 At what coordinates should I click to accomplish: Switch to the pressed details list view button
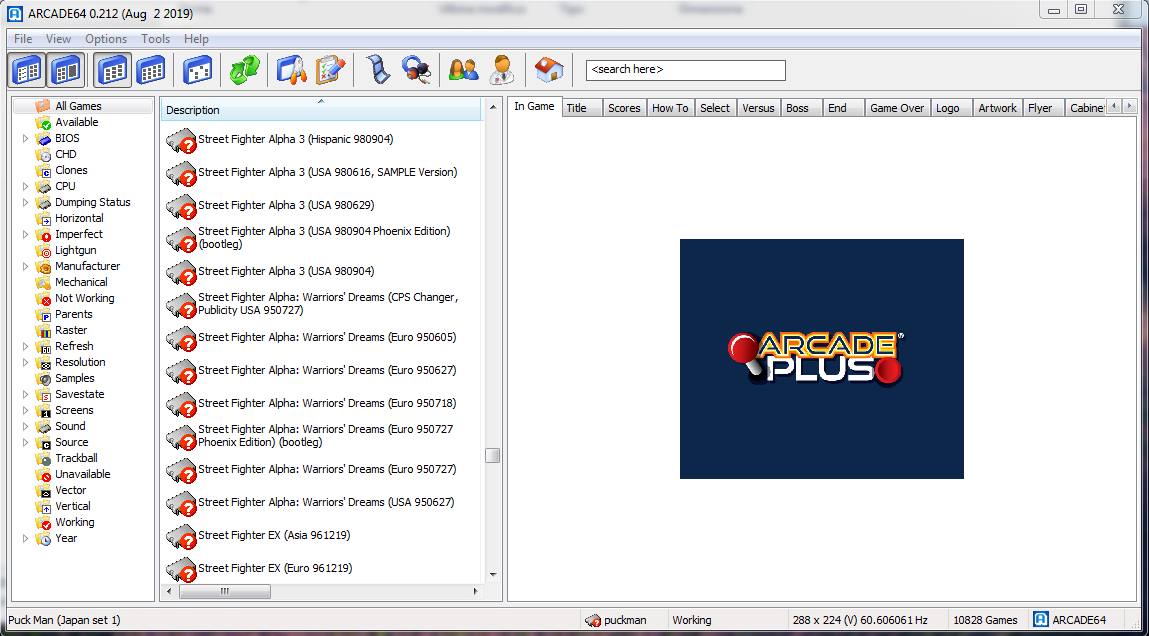(x=113, y=70)
